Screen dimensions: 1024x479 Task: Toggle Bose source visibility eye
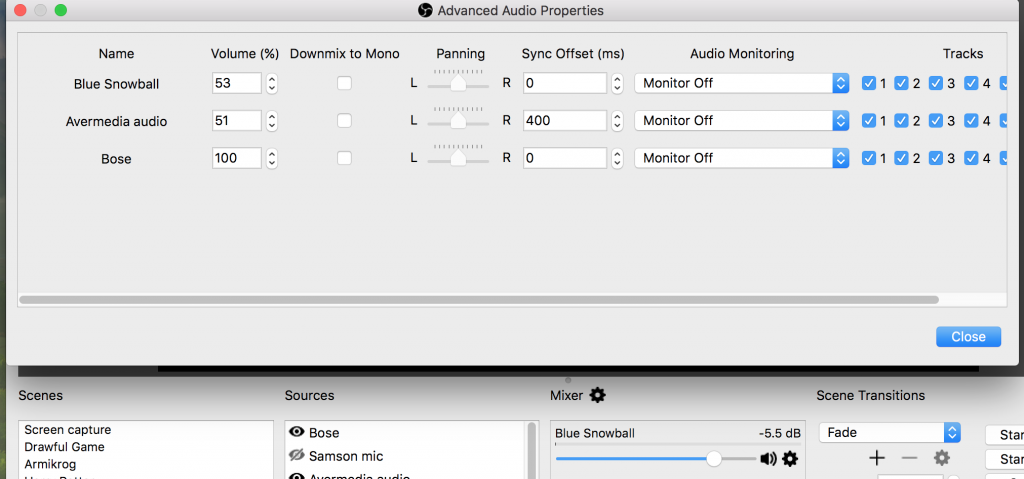coord(297,432)
